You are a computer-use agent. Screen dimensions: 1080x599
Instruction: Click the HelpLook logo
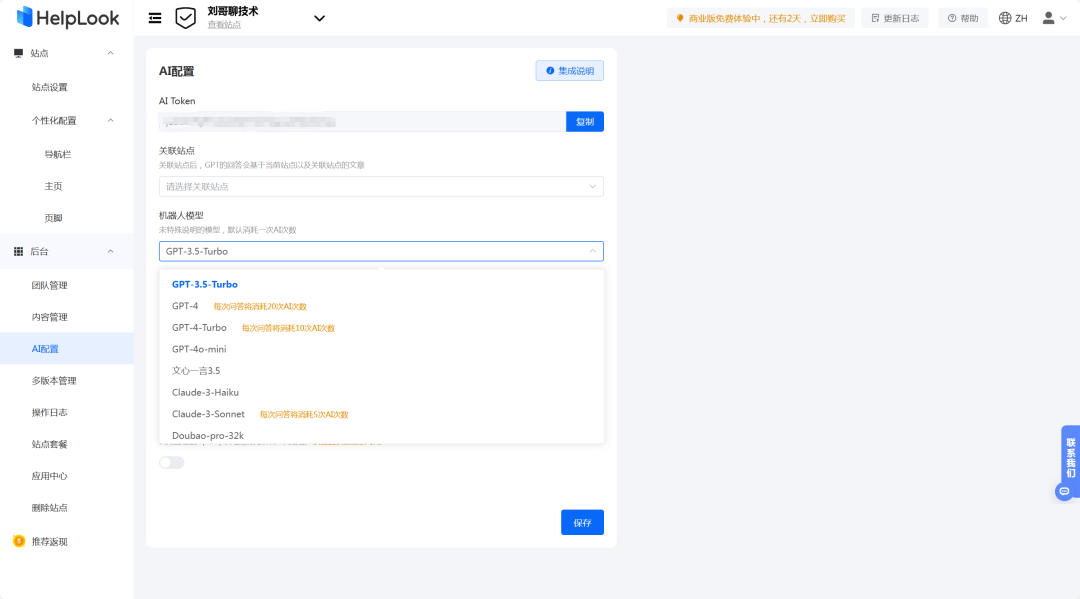tap(68, 18)
